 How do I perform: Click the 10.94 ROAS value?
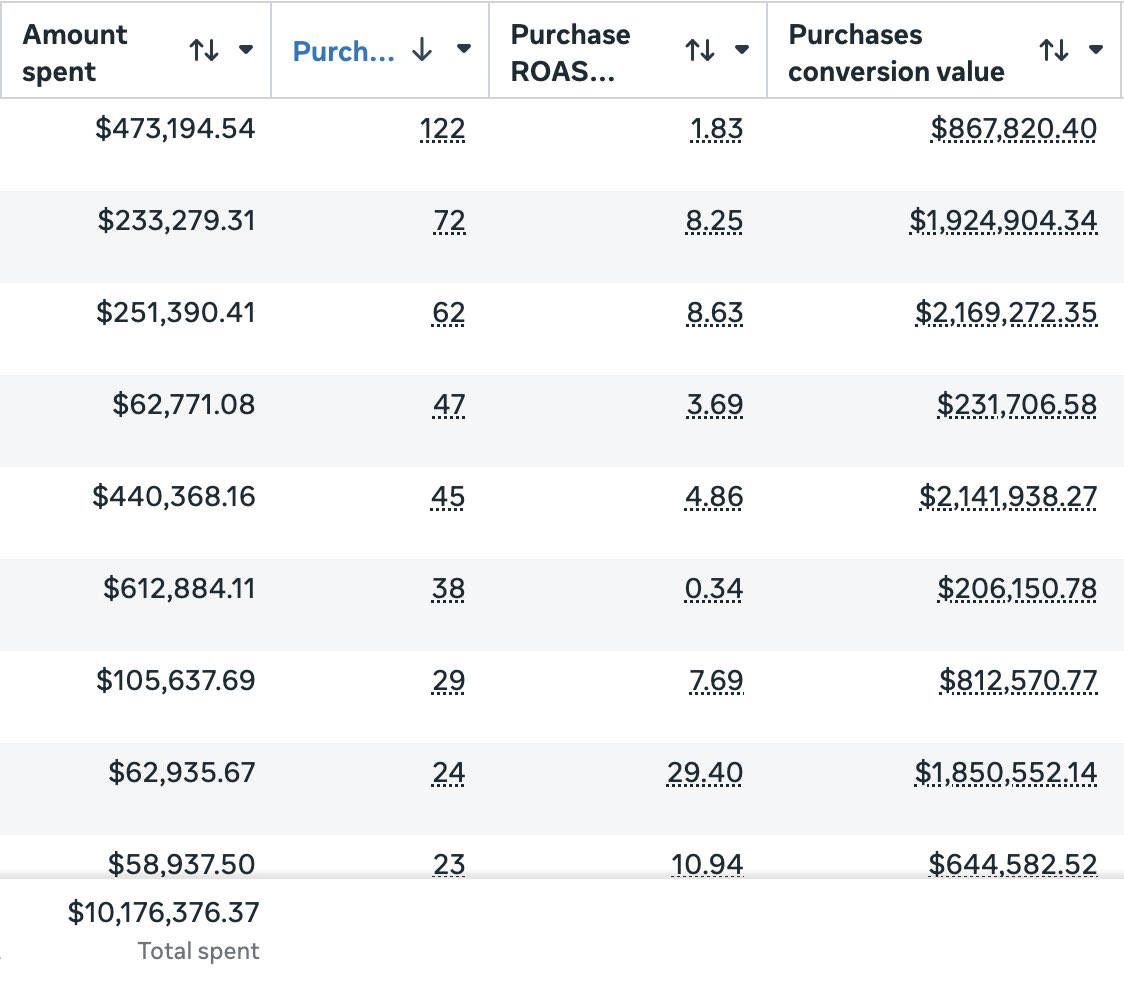[x=707, y=864]
